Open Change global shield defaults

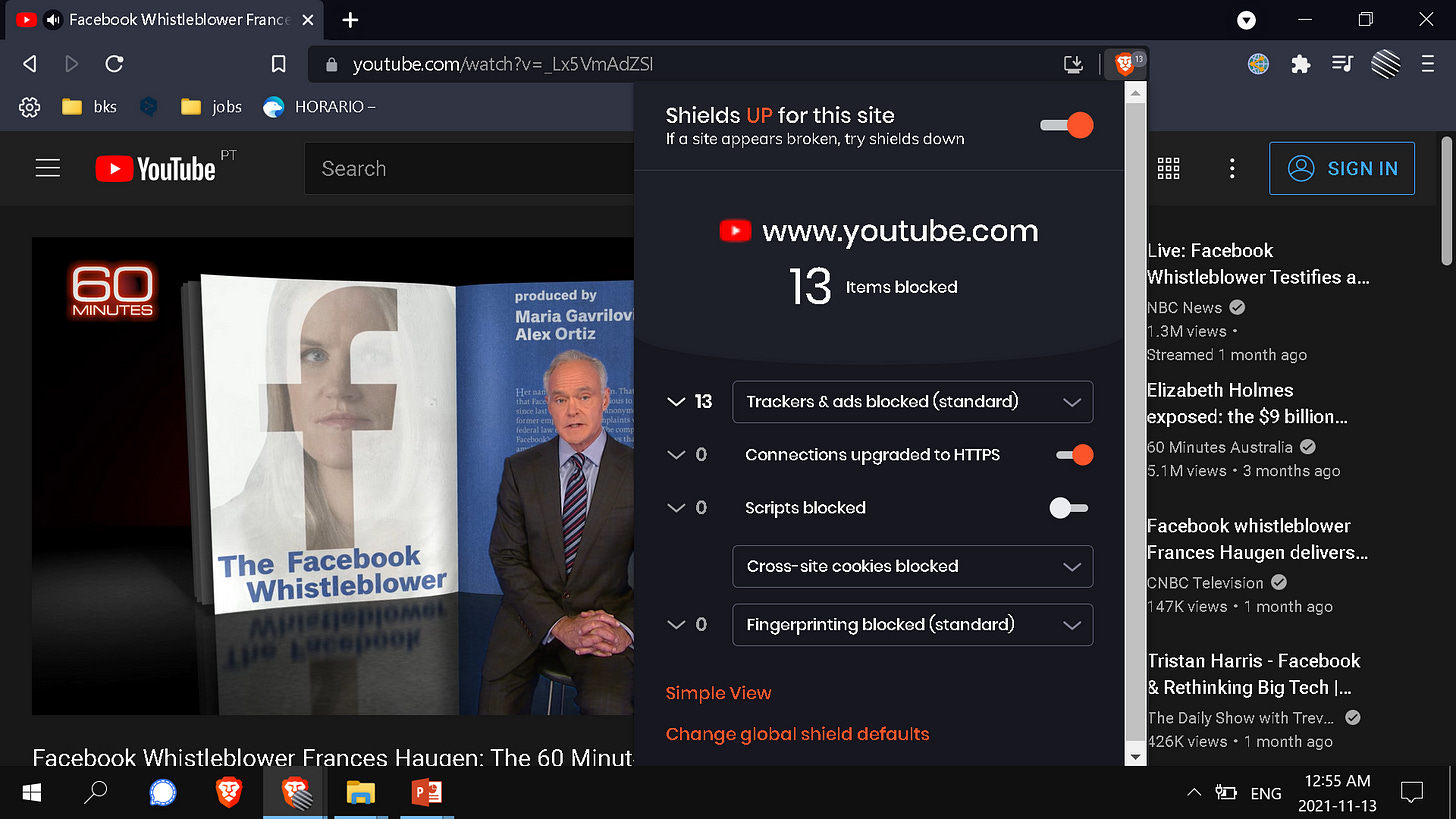797,734
